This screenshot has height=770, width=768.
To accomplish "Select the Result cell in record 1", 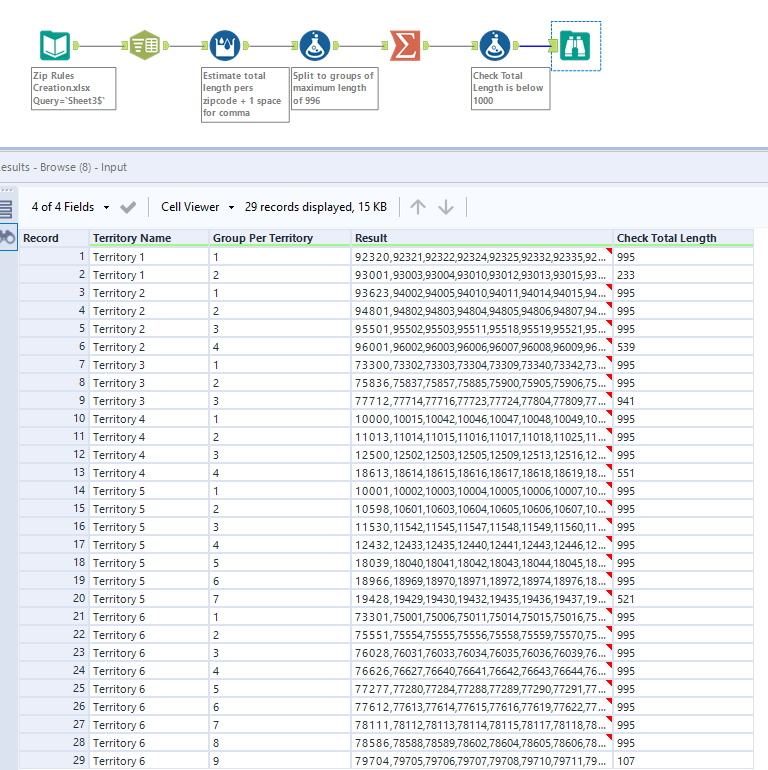I will coord(480,257).
